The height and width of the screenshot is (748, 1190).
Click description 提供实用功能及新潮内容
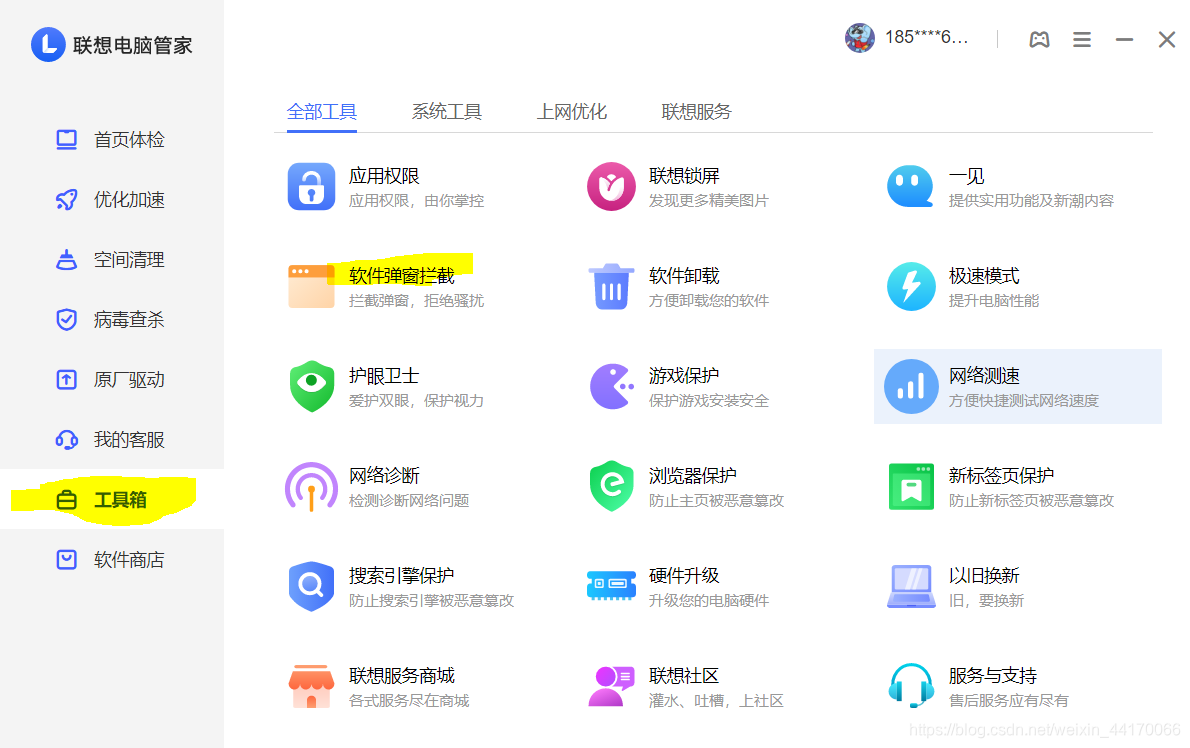[x=1031, y=200]
